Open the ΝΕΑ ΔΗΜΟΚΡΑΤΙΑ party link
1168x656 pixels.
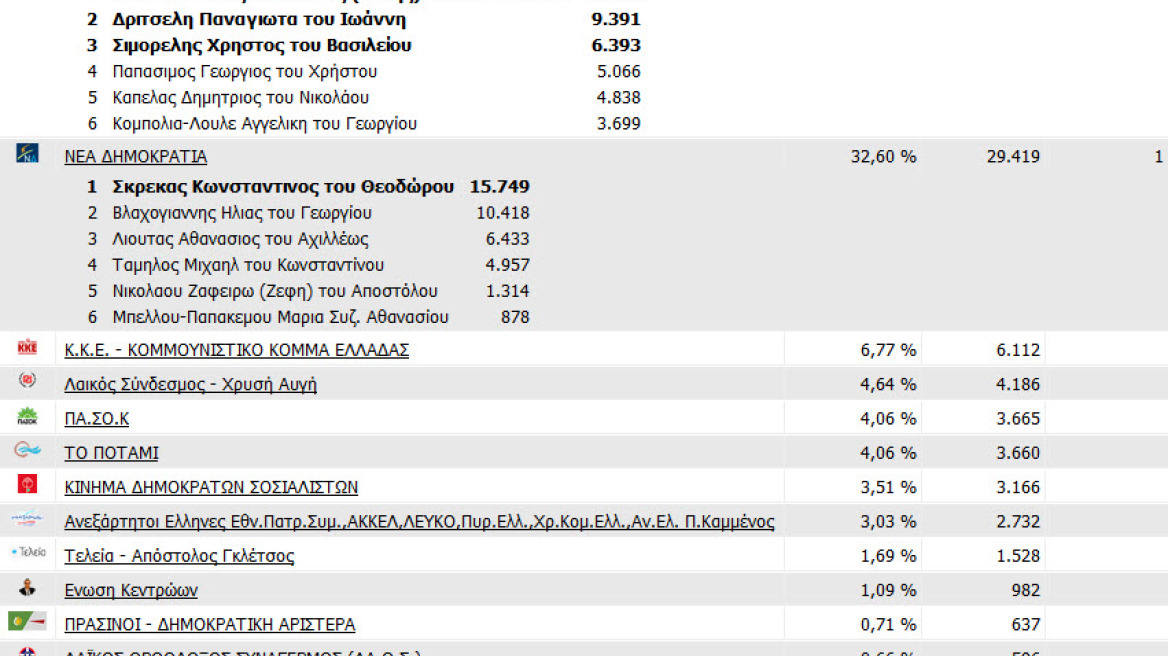[136, 156]
